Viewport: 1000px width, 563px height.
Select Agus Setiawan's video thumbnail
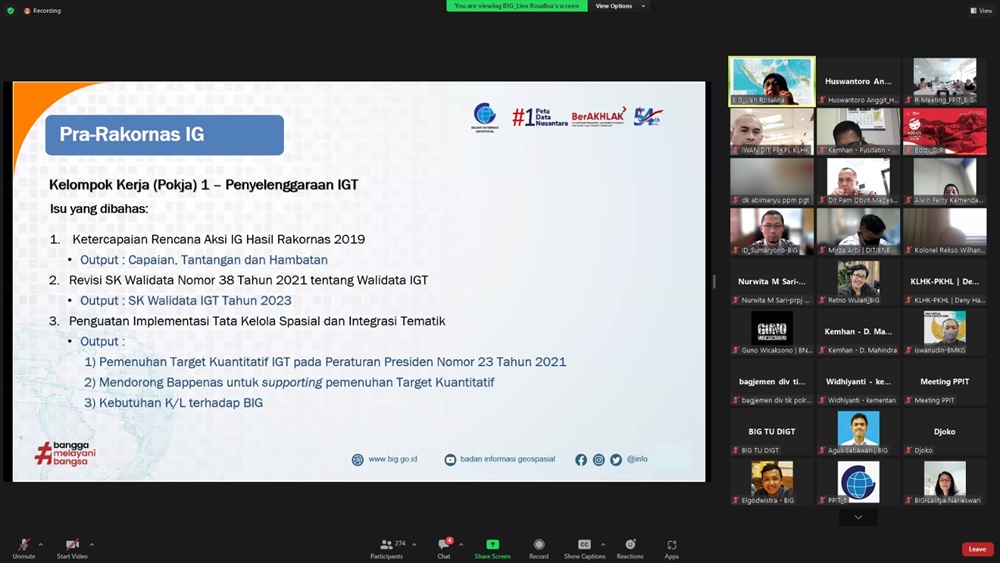(858, 433)
